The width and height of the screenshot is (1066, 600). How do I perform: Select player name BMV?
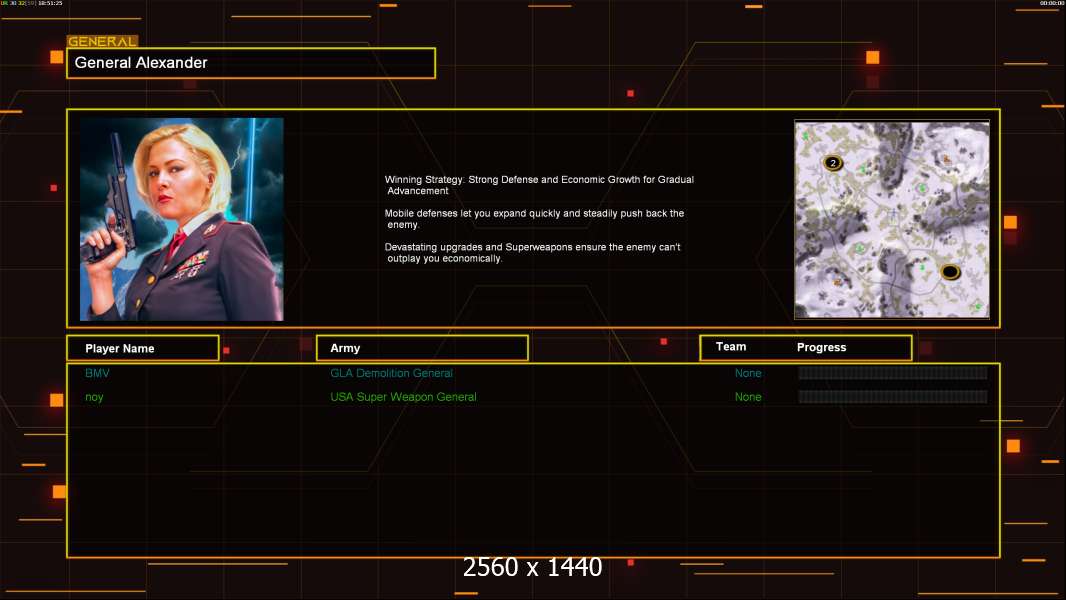pyautogui.click(x=97, y=373)
